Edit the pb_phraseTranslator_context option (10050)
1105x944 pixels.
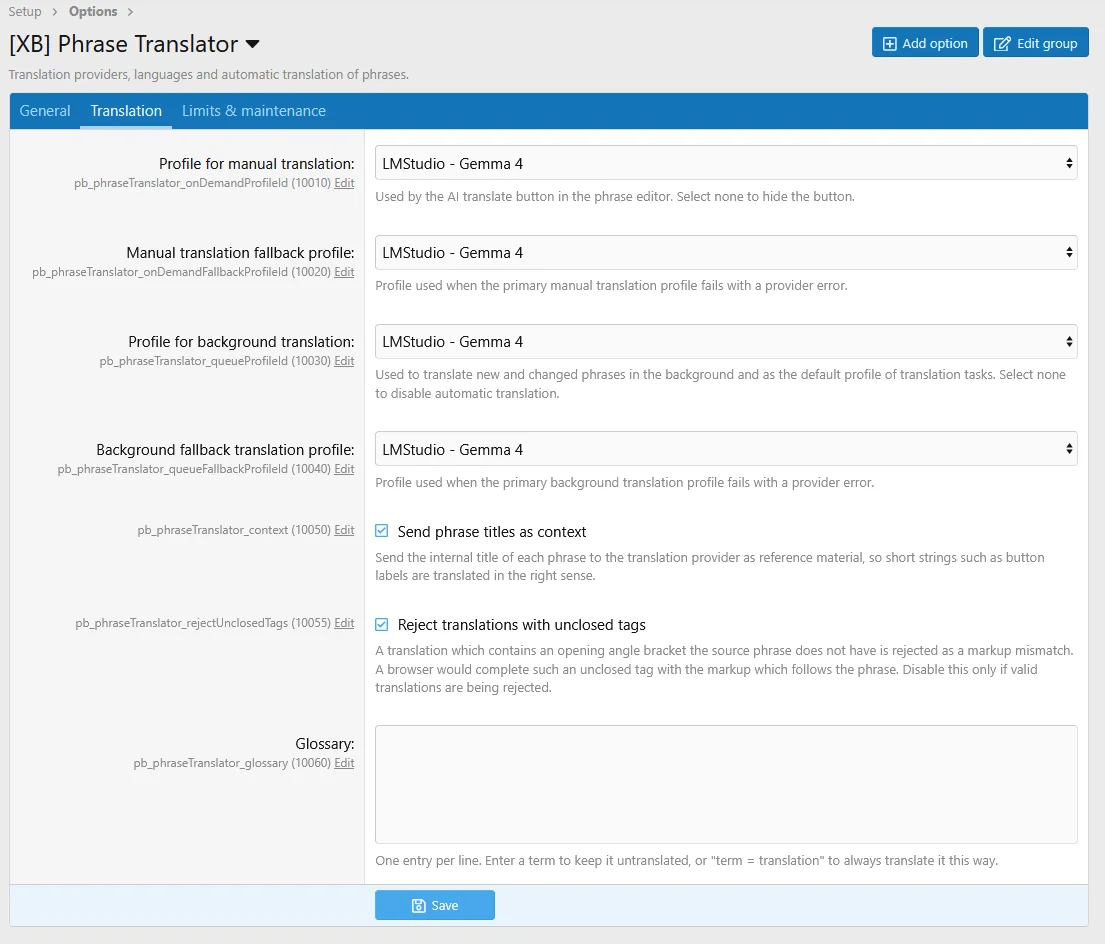tap(344, 530)
